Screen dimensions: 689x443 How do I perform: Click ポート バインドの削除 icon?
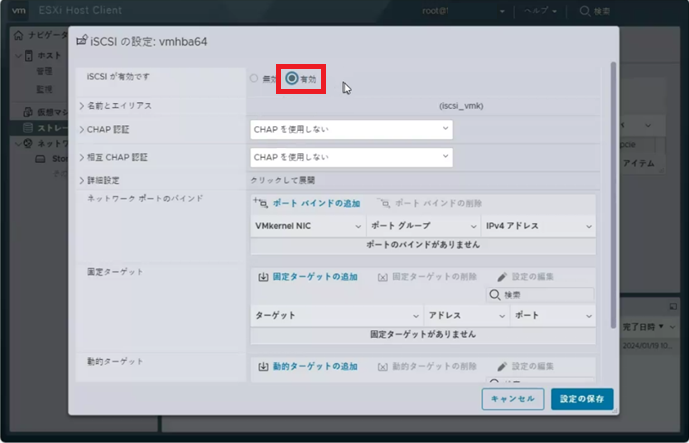pyautogui.click(x=383, y=203)
